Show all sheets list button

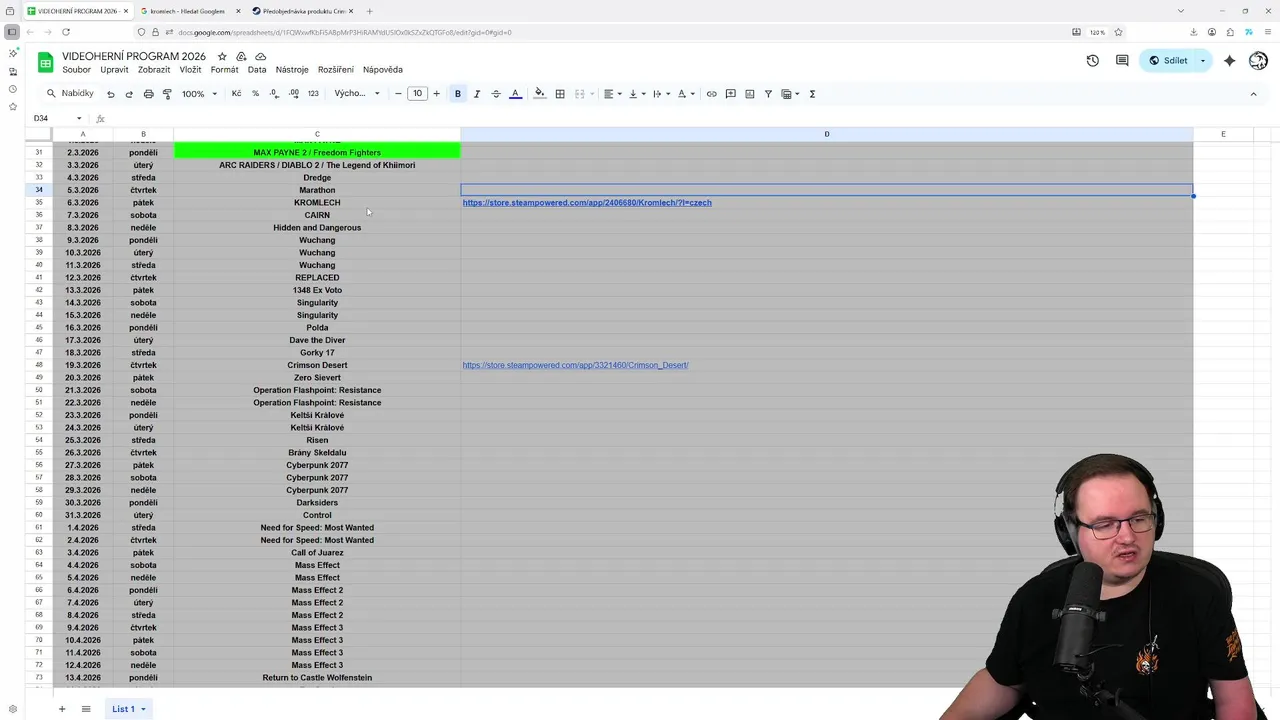pyautogui.click(x=86, y=709)
